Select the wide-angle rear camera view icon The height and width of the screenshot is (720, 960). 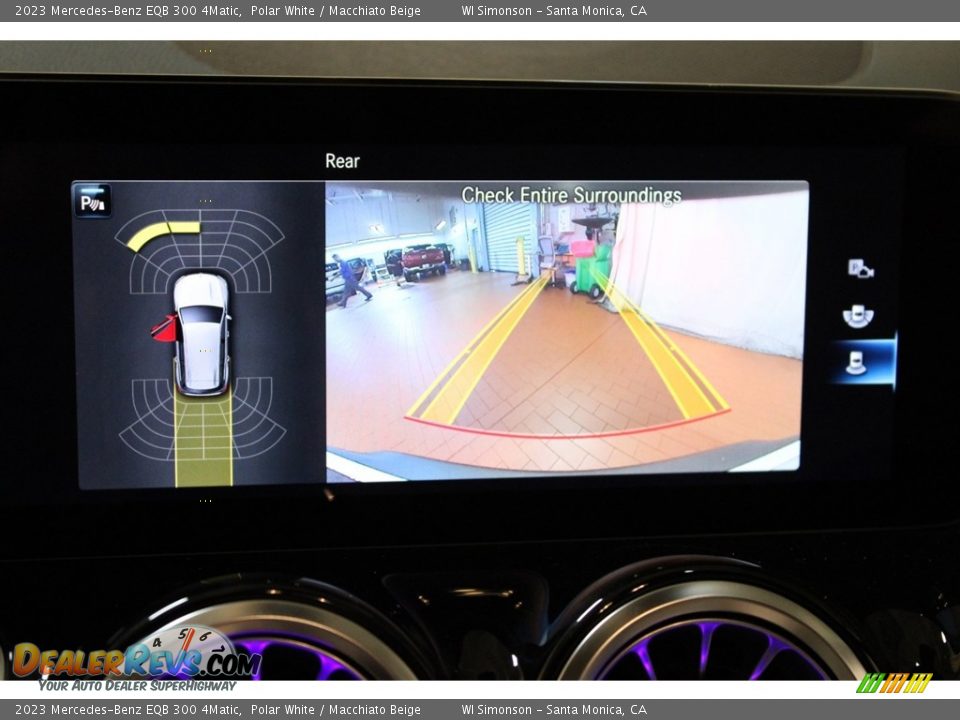coord(858,316)
